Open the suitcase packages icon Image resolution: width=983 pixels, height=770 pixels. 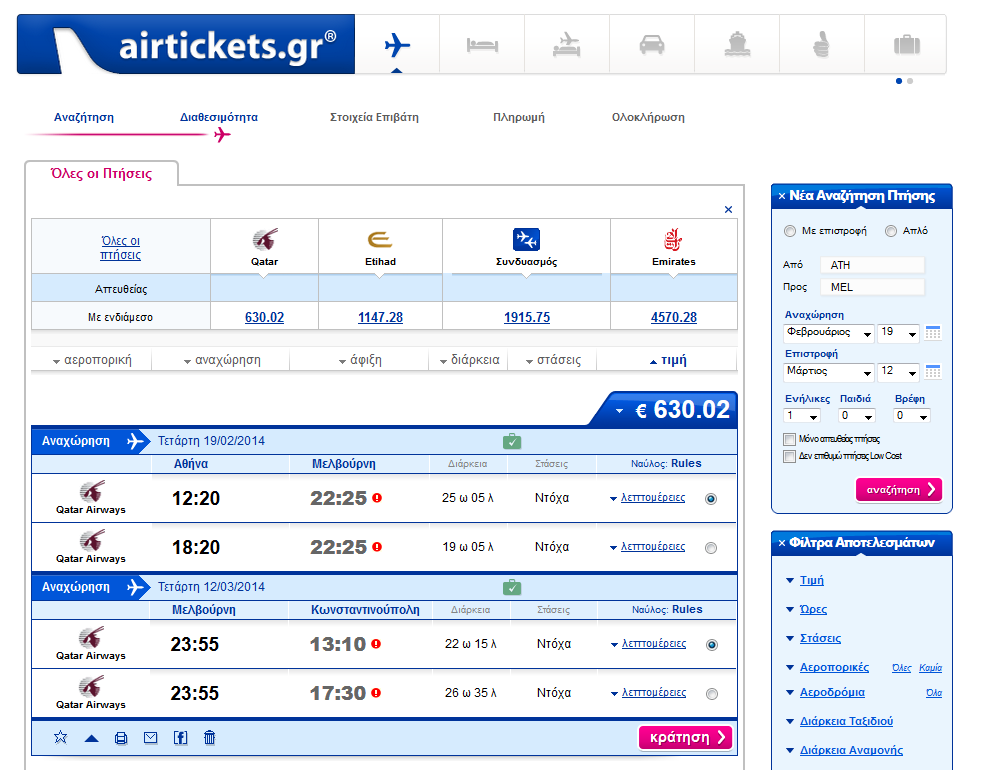coord(907,45)
